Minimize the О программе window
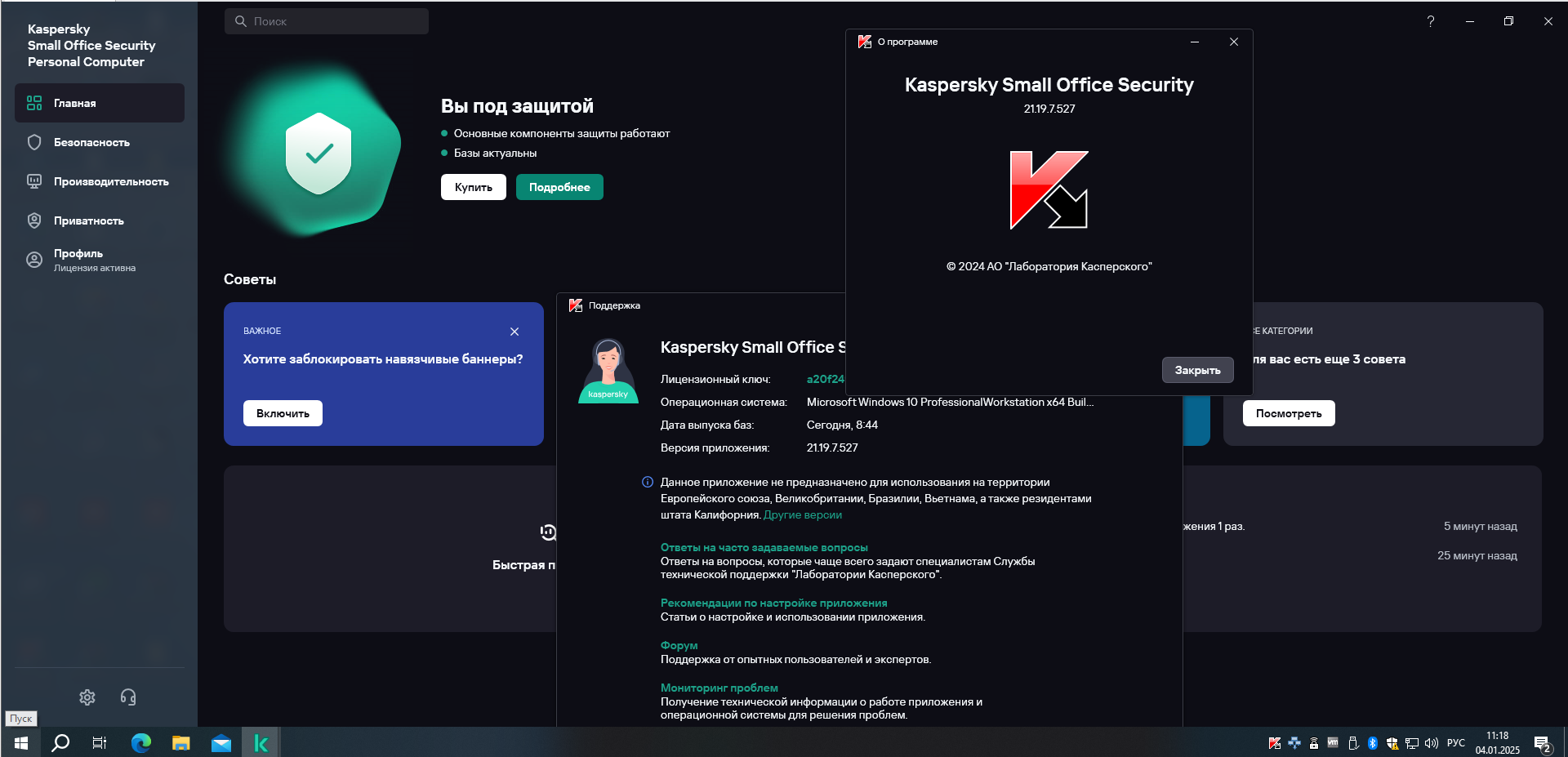The width and height of the screenshot is (1568, 757). pos(1195,42)
